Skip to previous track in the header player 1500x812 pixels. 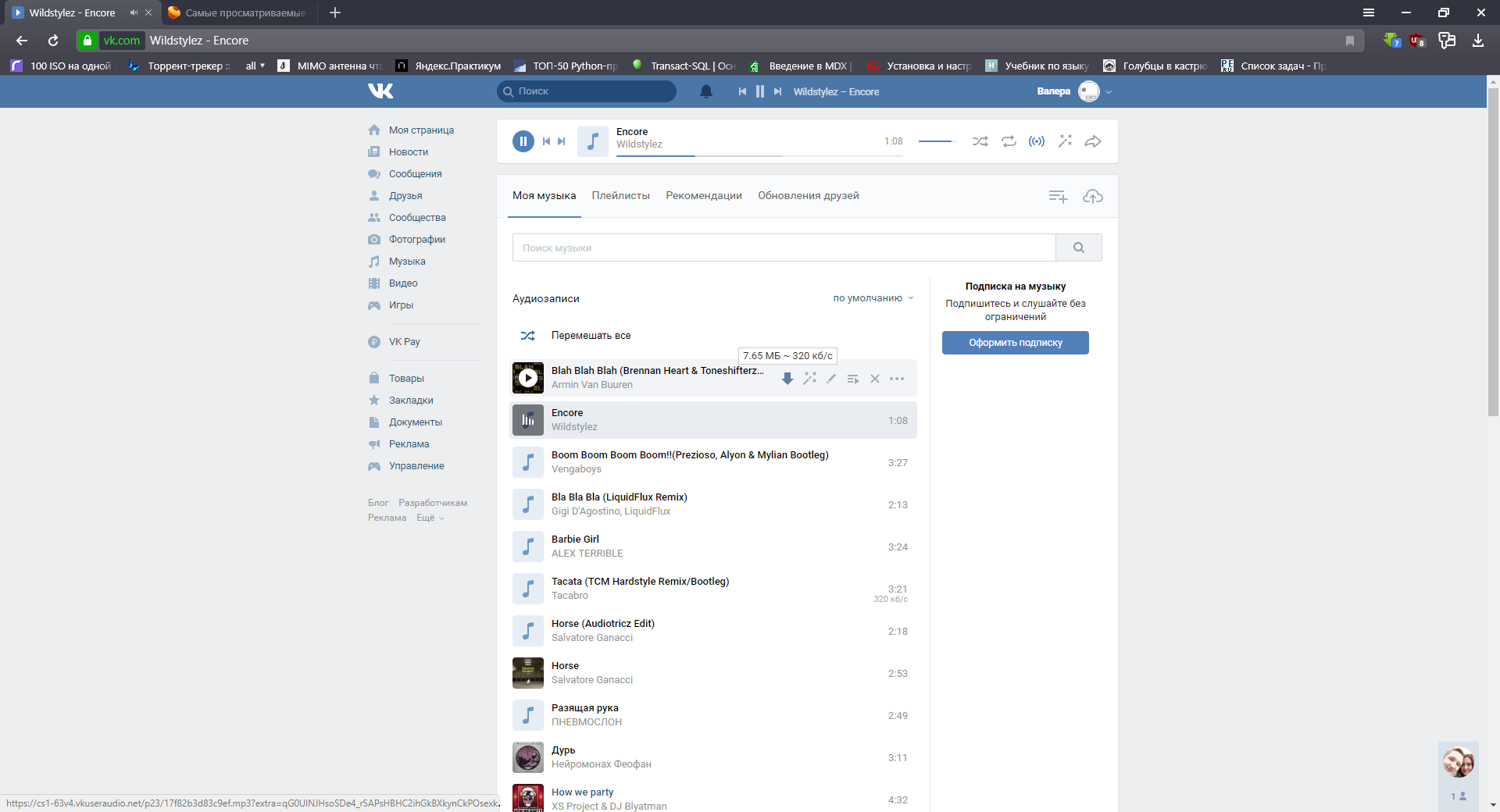pos(742,91)
